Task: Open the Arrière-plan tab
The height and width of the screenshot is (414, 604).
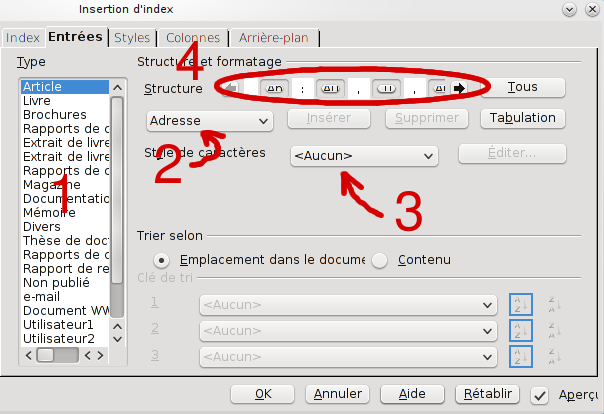Action: (274, 38)
